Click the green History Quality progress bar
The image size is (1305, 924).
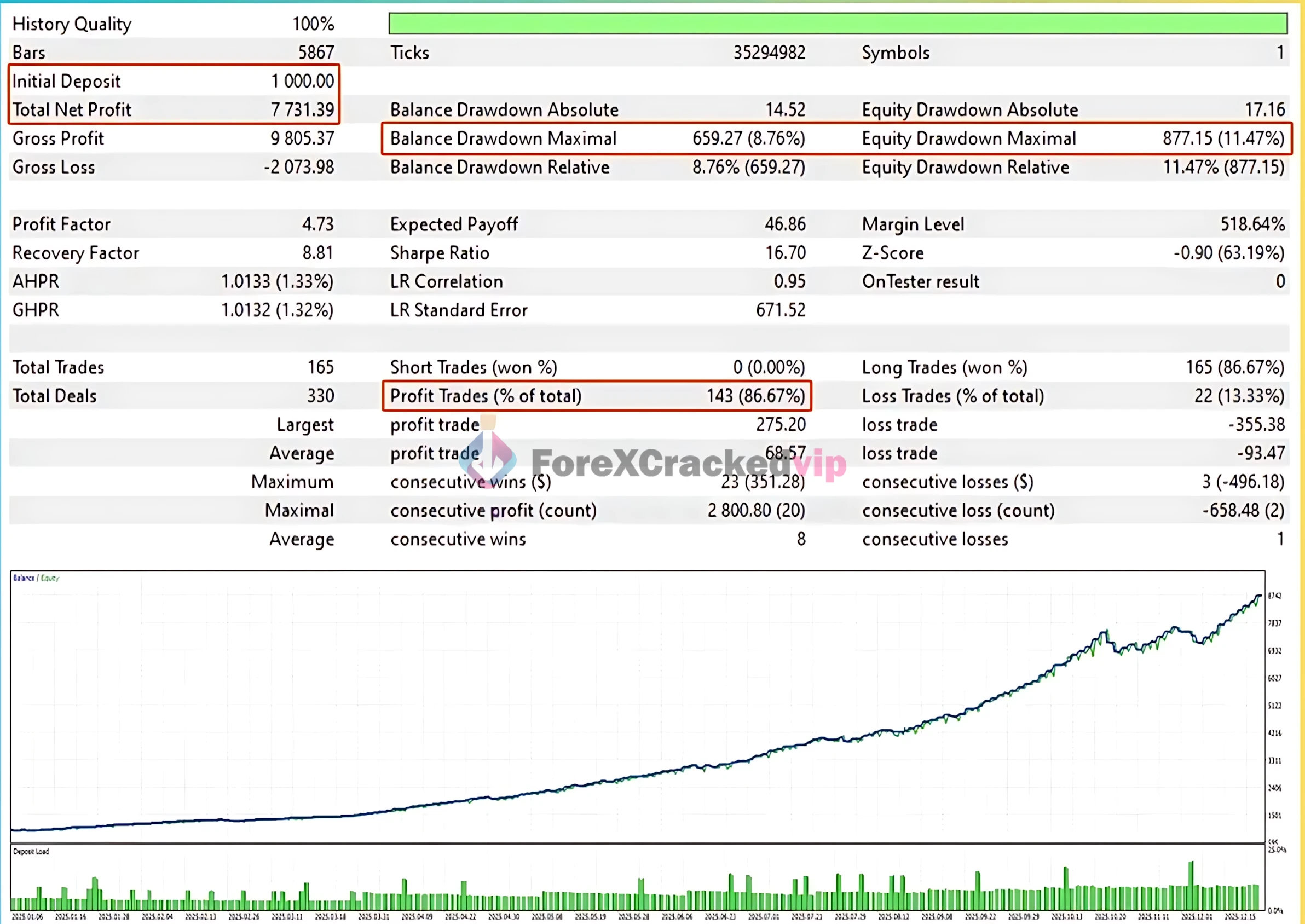[x=838, y=24]
